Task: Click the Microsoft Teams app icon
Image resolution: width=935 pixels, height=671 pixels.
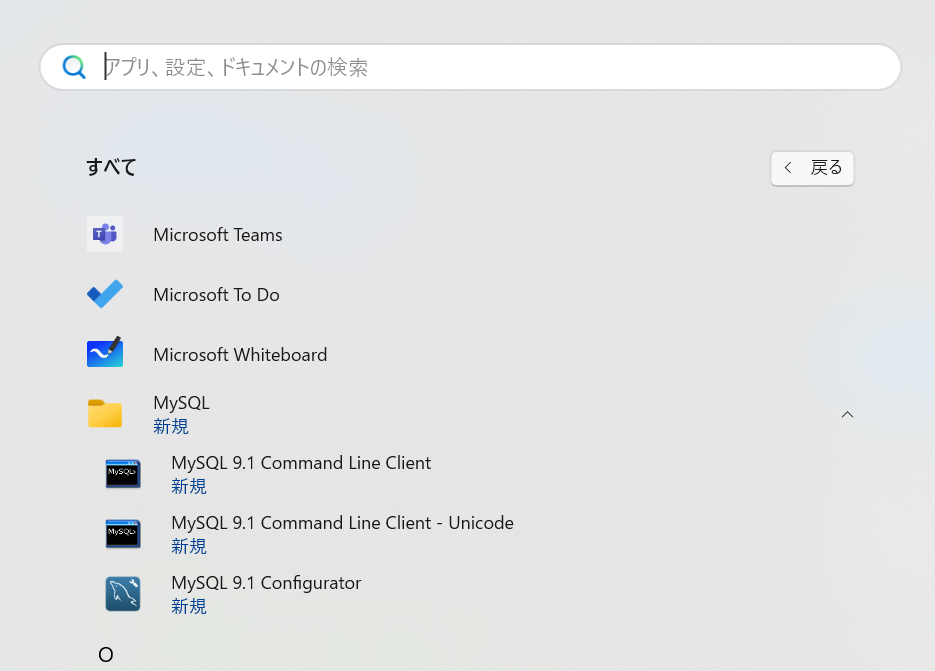Action: tap(105, 234)
